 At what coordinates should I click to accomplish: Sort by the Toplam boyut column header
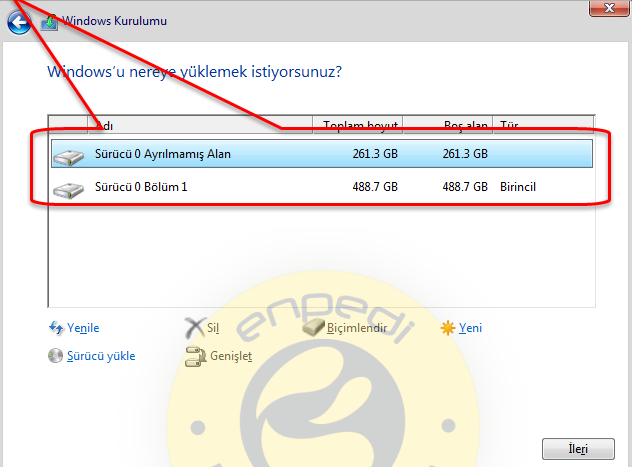coord(358,125)
